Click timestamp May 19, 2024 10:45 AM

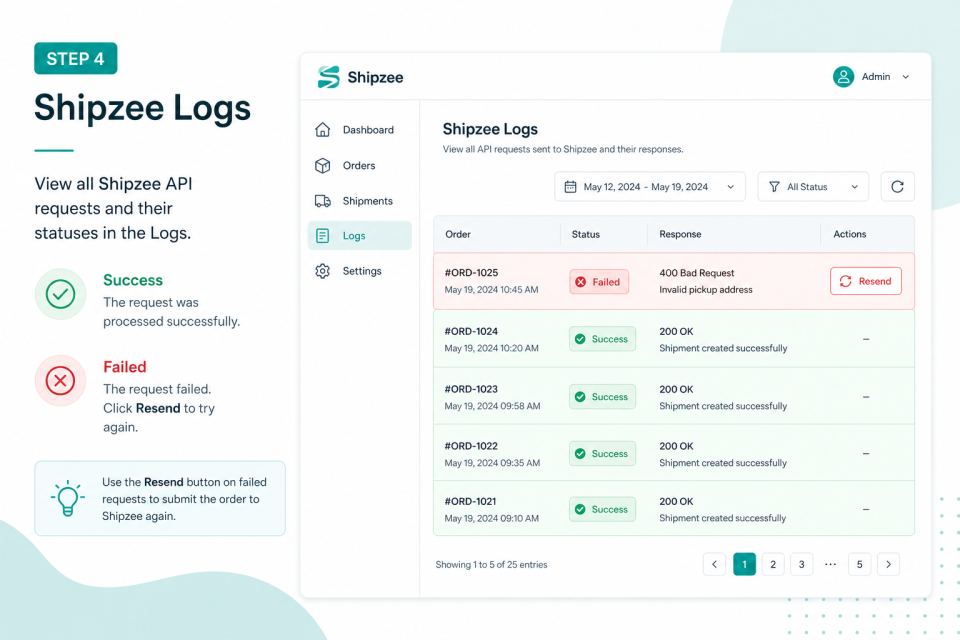pyautogui.click(x=492, y=290)
